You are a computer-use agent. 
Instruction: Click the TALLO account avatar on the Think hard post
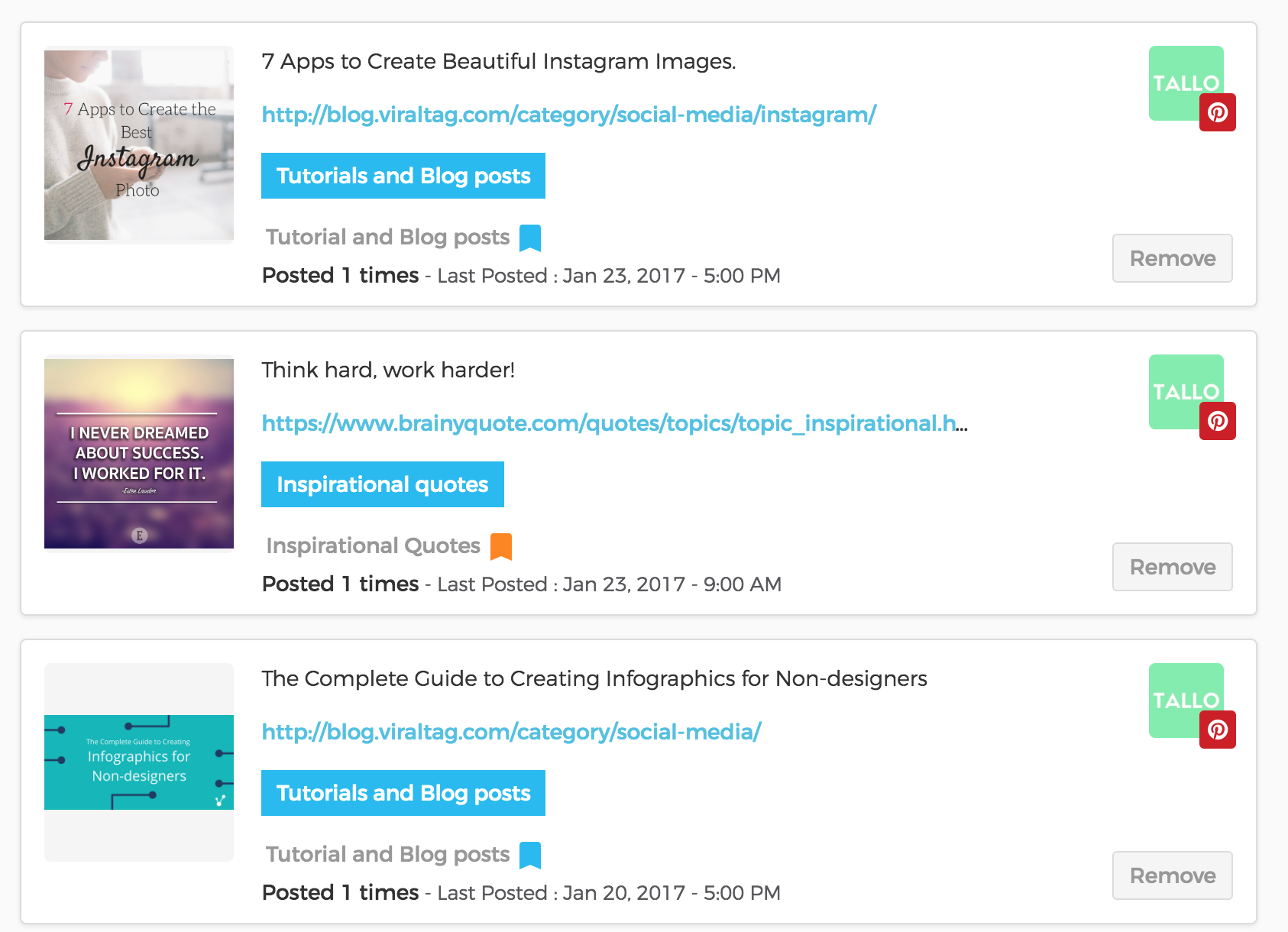[1186, 391]
